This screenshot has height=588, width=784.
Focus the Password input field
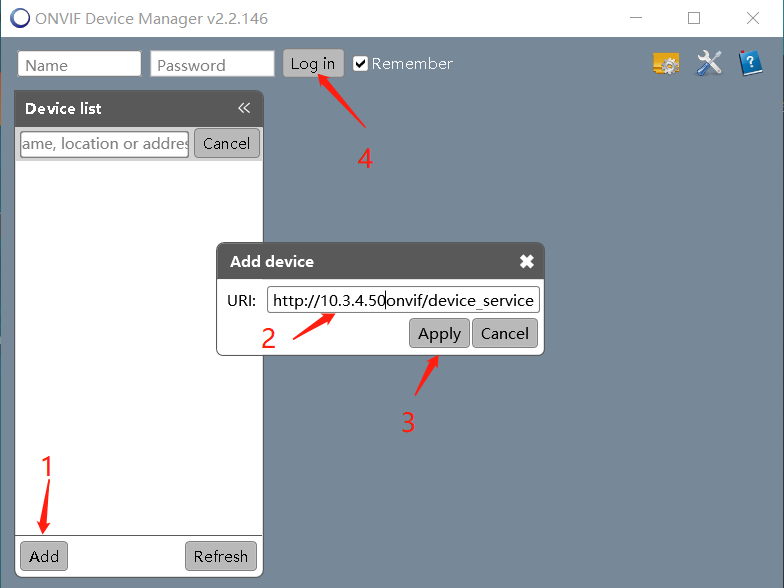click(x=212, y=65)
